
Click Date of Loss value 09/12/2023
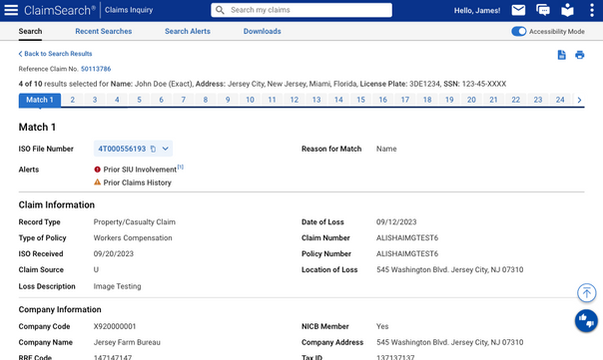pyautogui.click(x=396, y=222)
